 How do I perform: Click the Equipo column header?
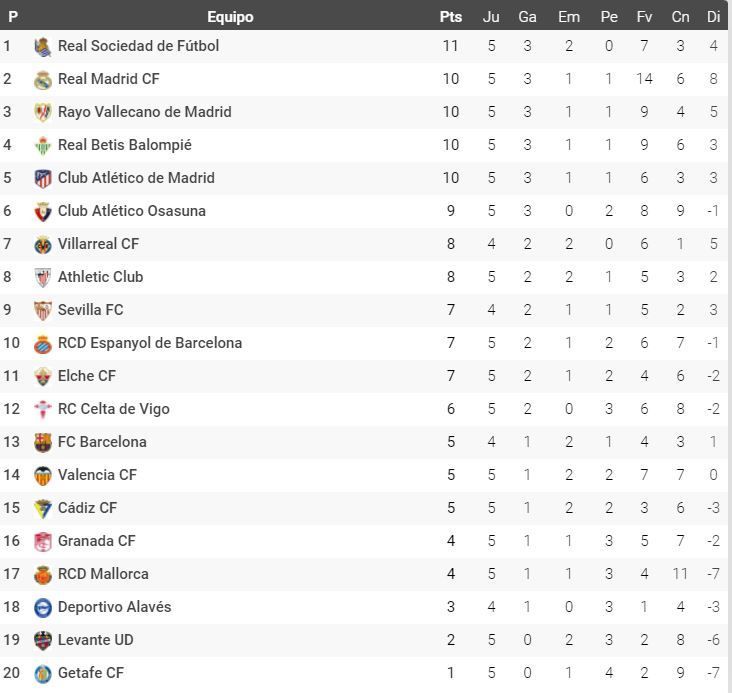click(230, 16)
